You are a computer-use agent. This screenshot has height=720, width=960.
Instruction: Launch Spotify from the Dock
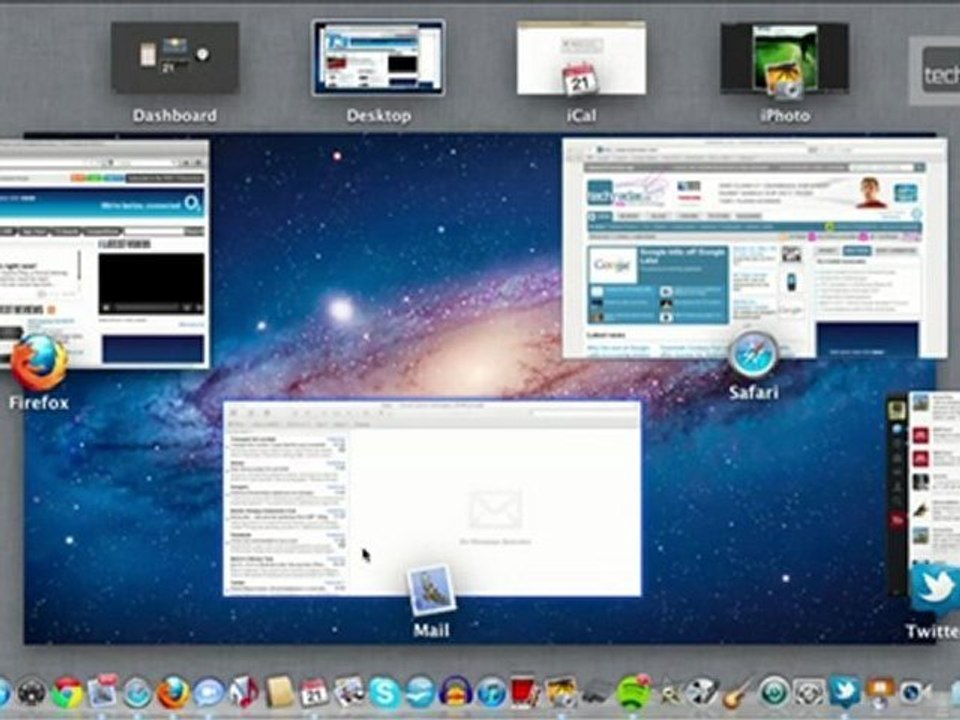pyautogui.click(x=632, y=692)
